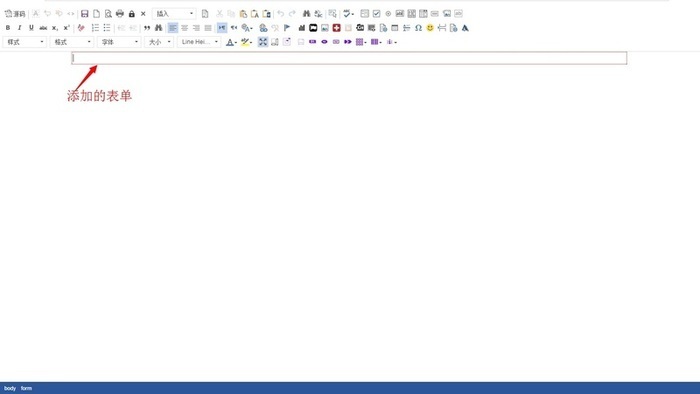Screen dimensions: 700x394
Task: Click the 源码 source button
Action: point(15,14)
